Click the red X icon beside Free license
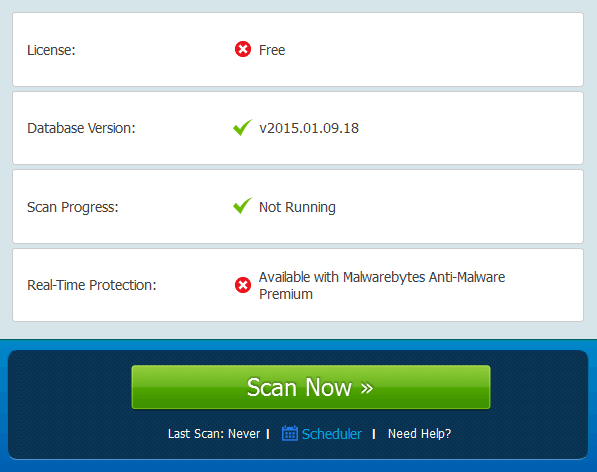Screen dimensions: 597x472 tap(243, 49)
